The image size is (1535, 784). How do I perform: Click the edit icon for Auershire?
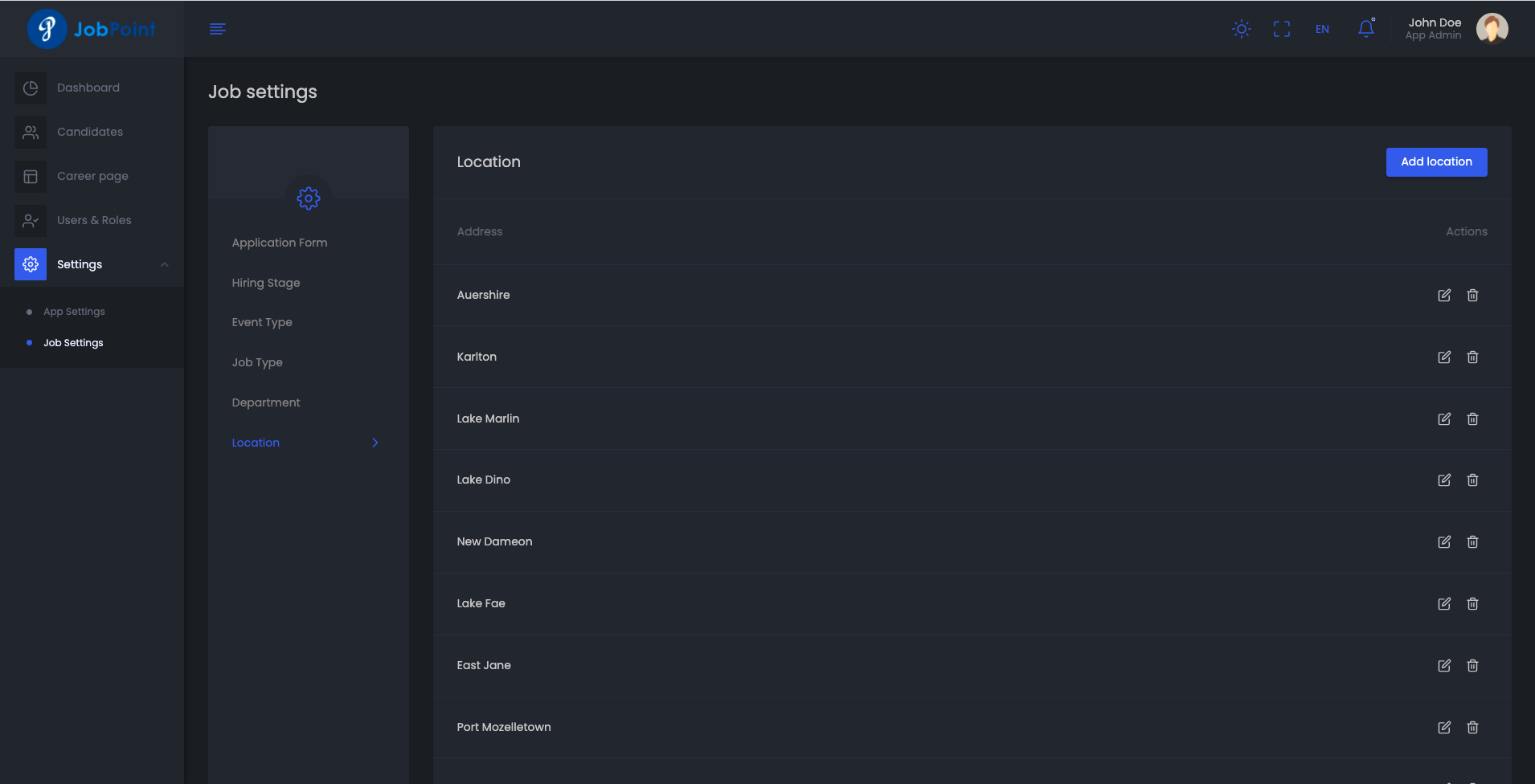(1444, 296)
